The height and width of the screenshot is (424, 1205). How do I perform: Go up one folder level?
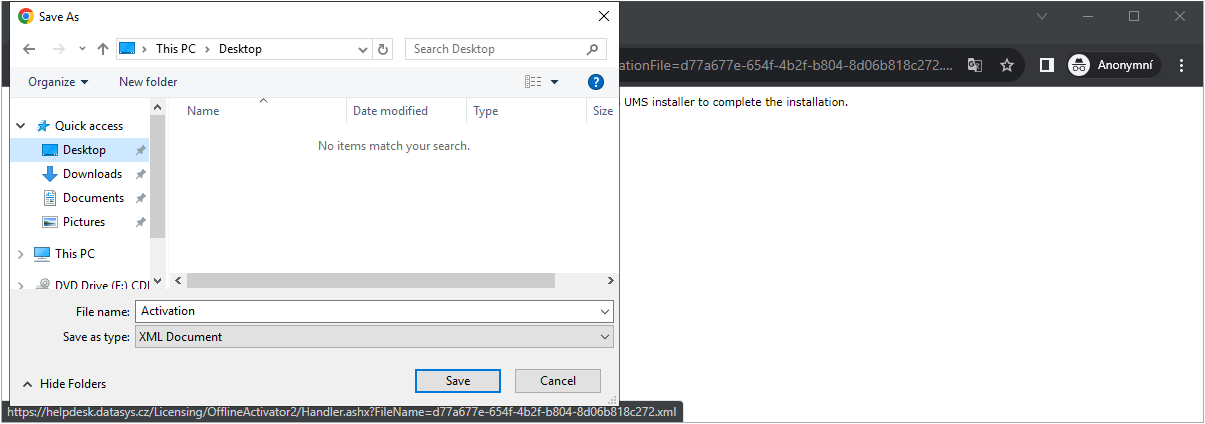click(x=103, y=49)
